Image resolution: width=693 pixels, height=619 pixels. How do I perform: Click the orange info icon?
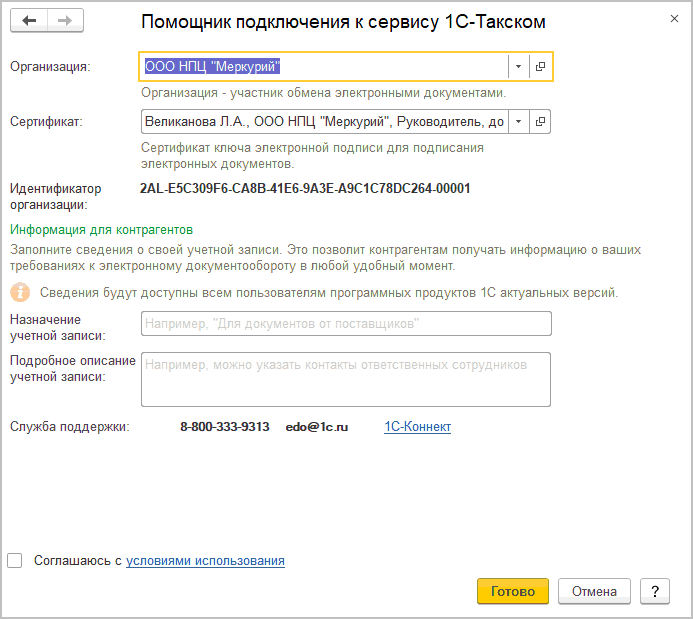[x=20, y=292]
